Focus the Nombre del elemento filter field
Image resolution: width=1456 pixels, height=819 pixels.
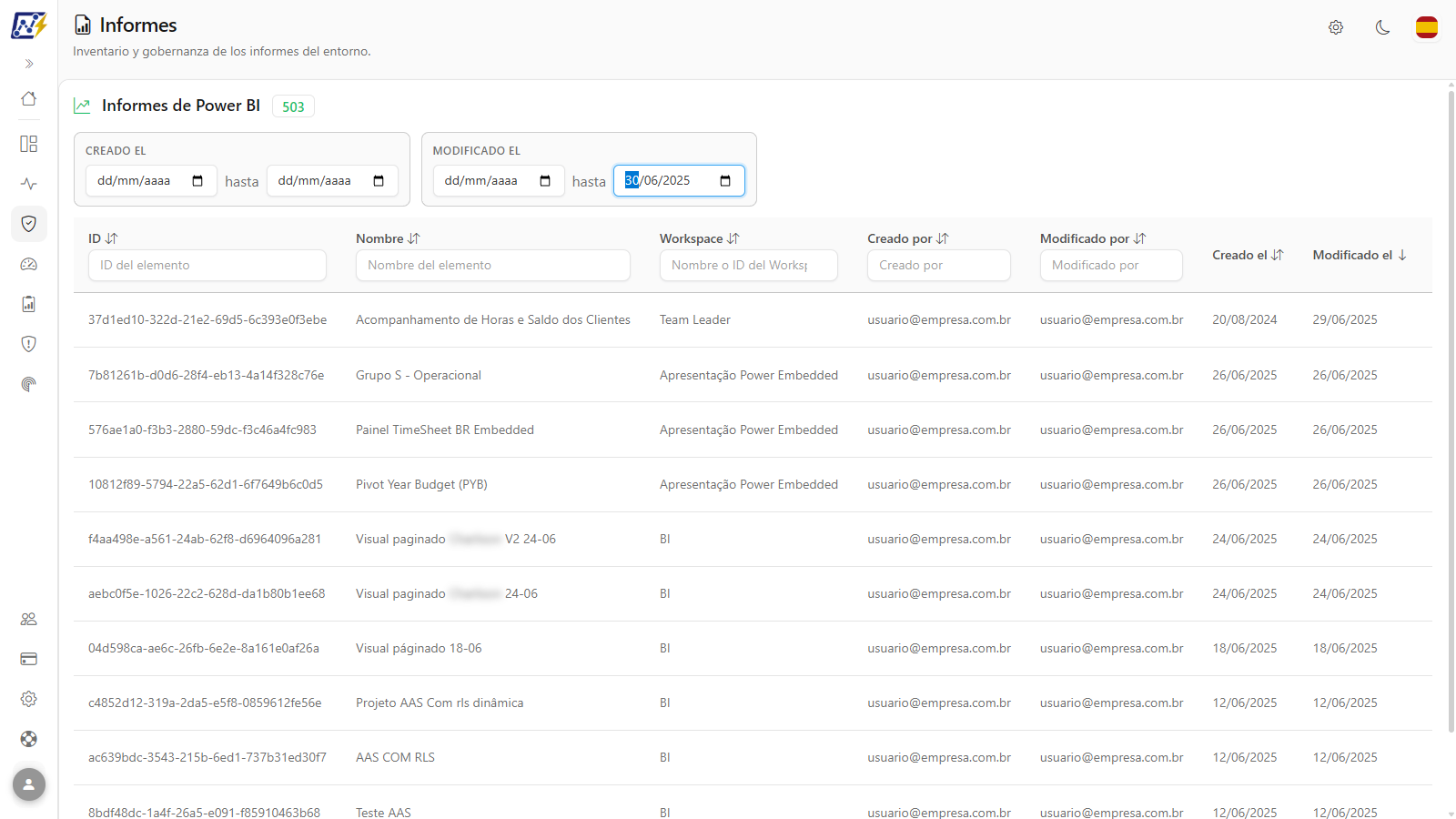pos(493,265)
